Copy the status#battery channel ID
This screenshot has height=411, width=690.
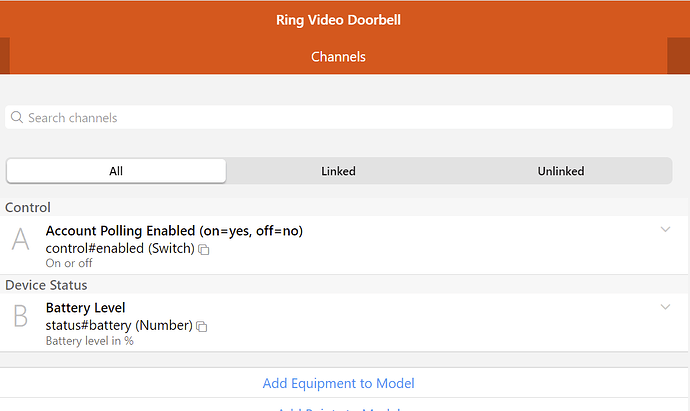click(201, 326)
